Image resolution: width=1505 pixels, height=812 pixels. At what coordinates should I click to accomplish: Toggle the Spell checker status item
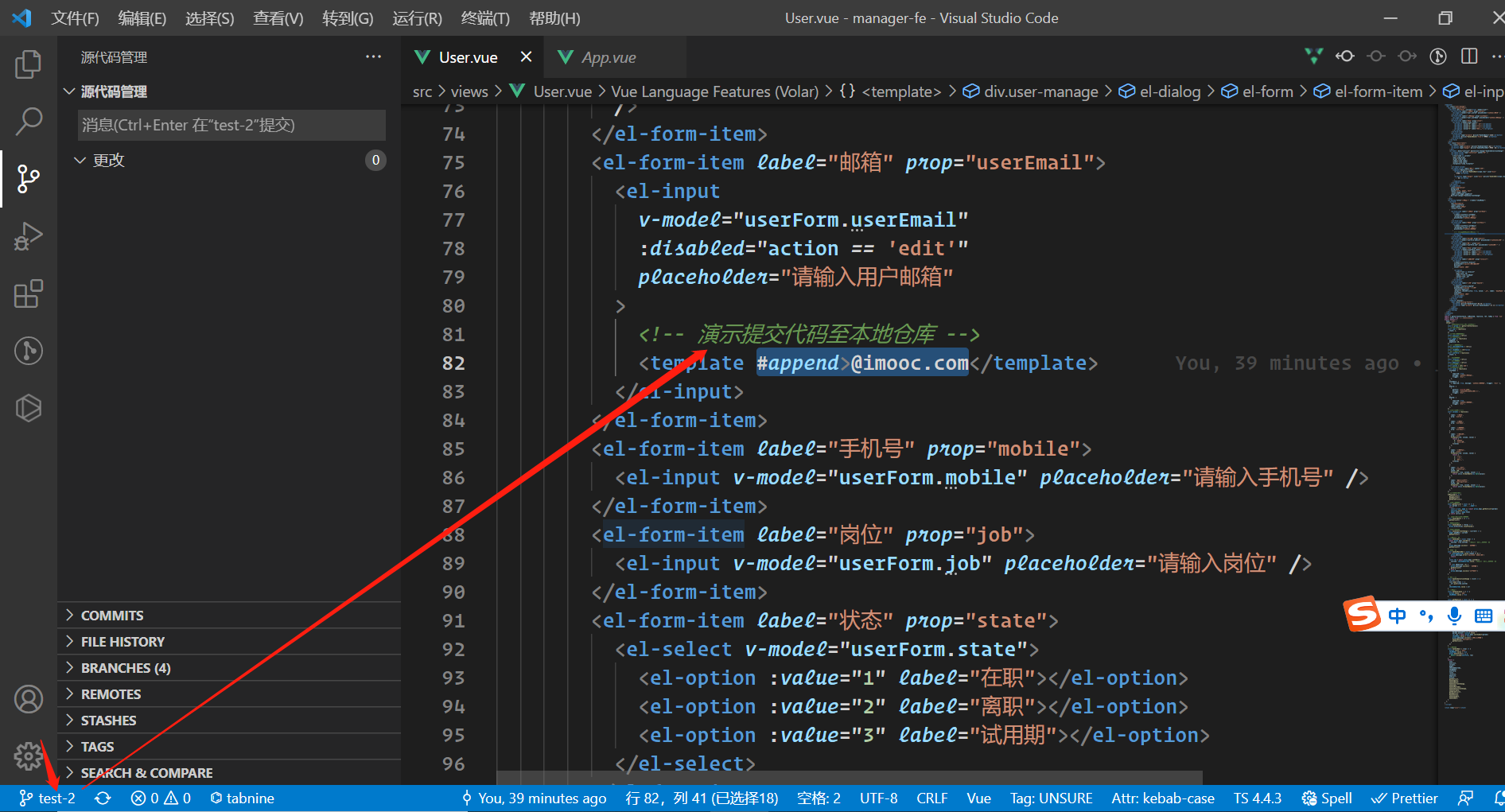click(1327, 798)
